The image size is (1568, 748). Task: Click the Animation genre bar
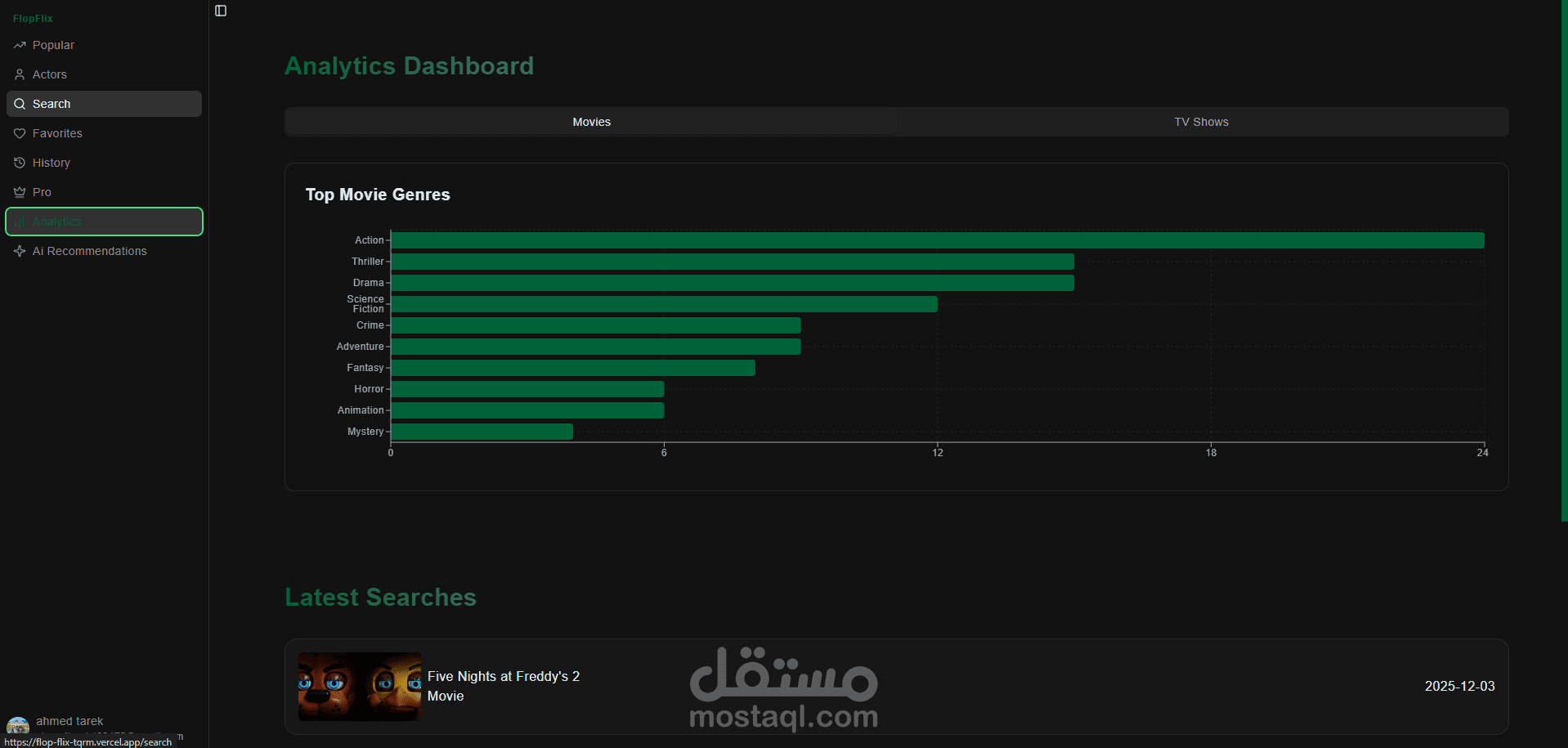[x=527, y=410]
